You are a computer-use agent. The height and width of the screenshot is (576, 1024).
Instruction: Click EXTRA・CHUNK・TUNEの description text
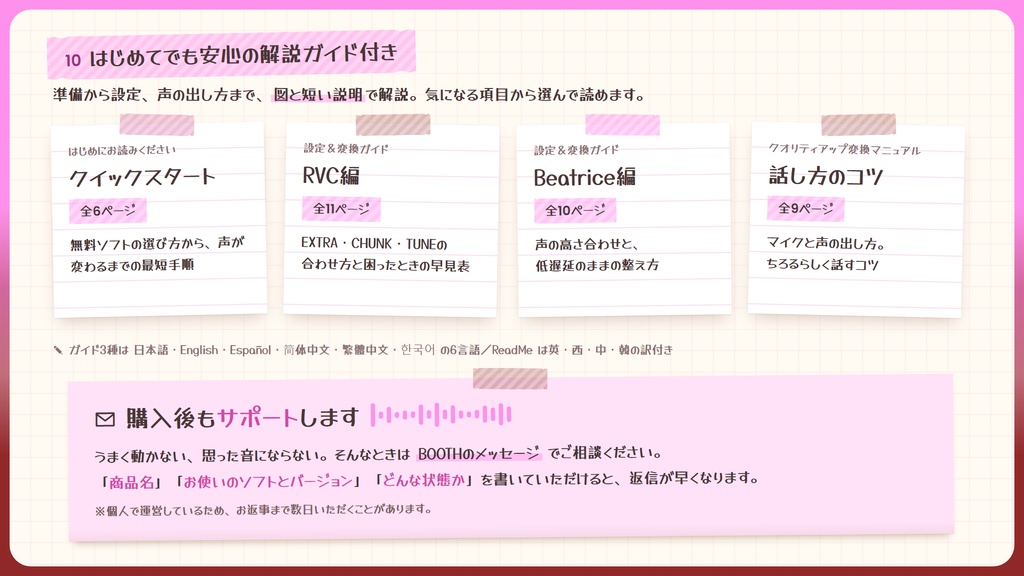374,244
